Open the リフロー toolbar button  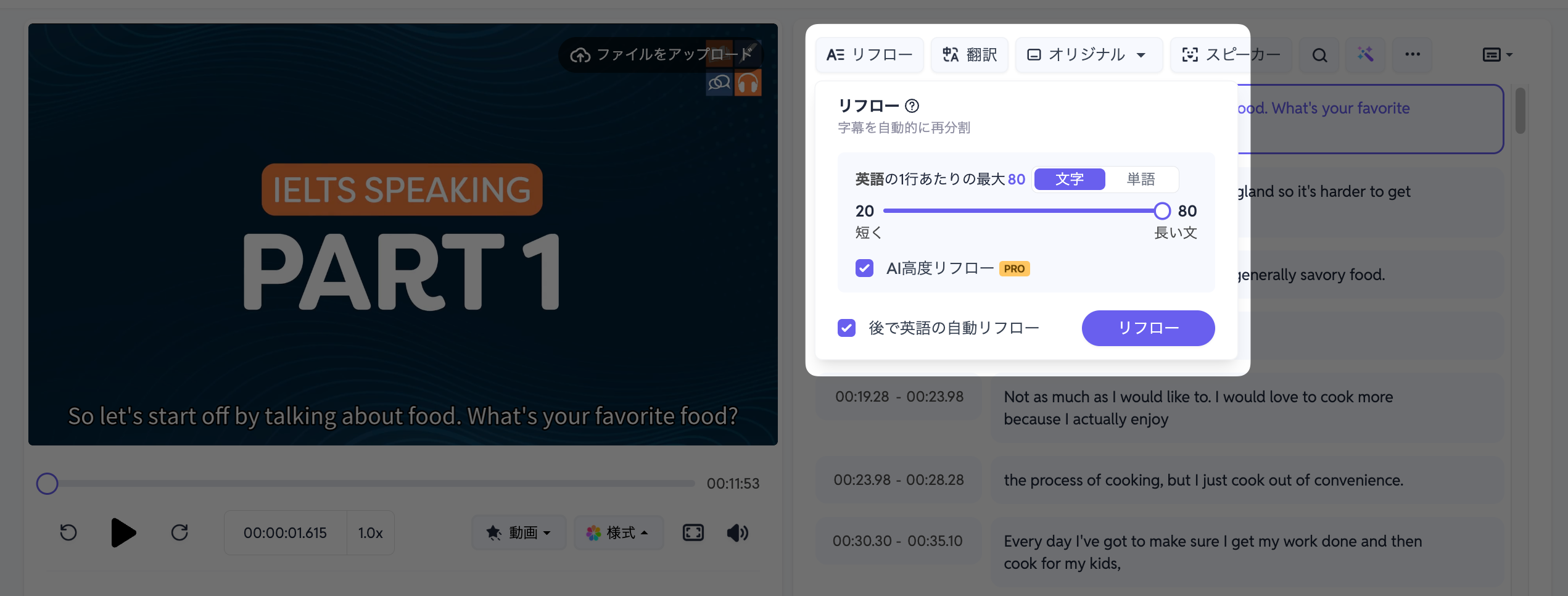coord(869,55)
